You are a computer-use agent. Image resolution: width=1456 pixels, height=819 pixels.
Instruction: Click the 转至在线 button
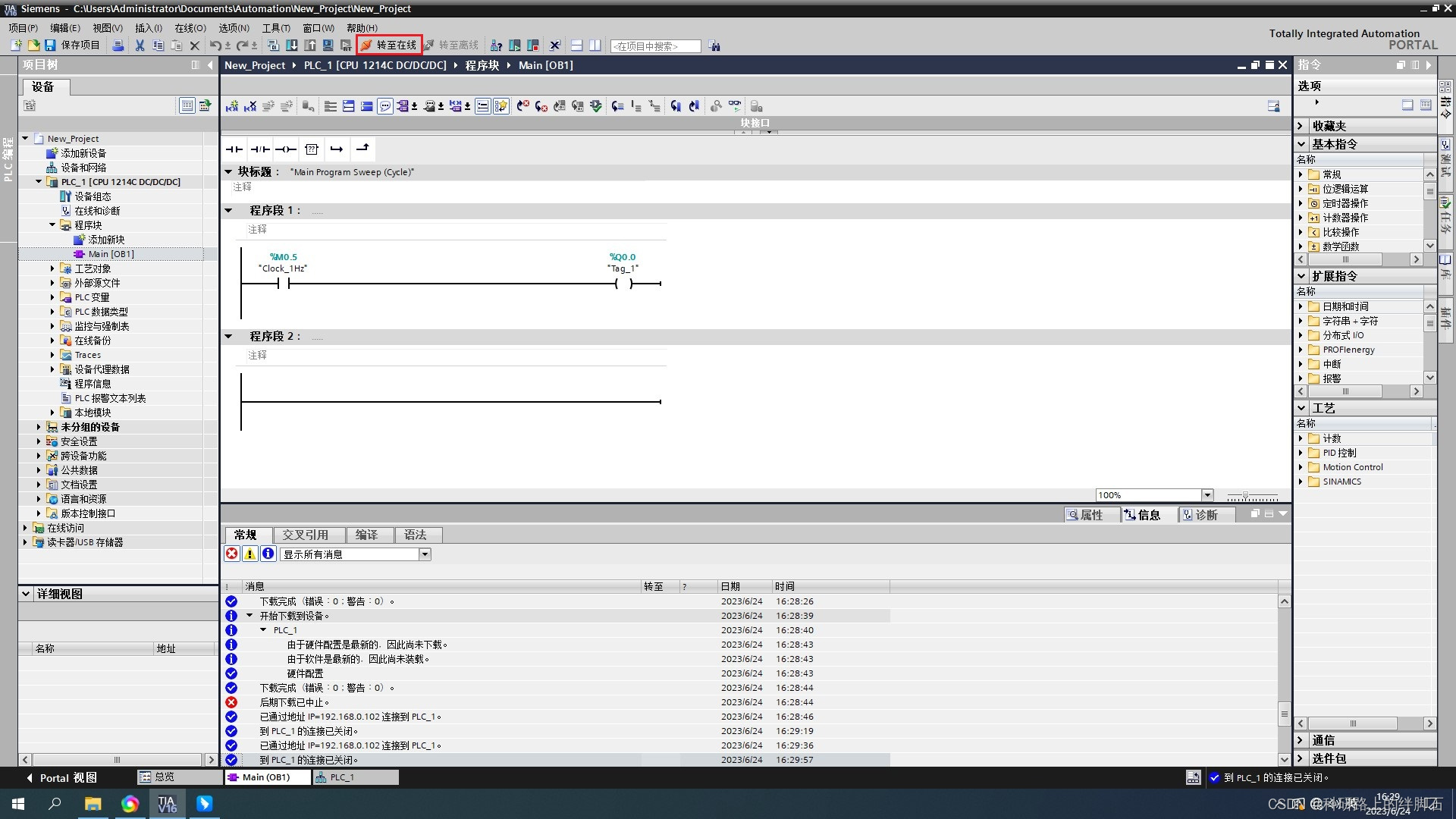389,45
